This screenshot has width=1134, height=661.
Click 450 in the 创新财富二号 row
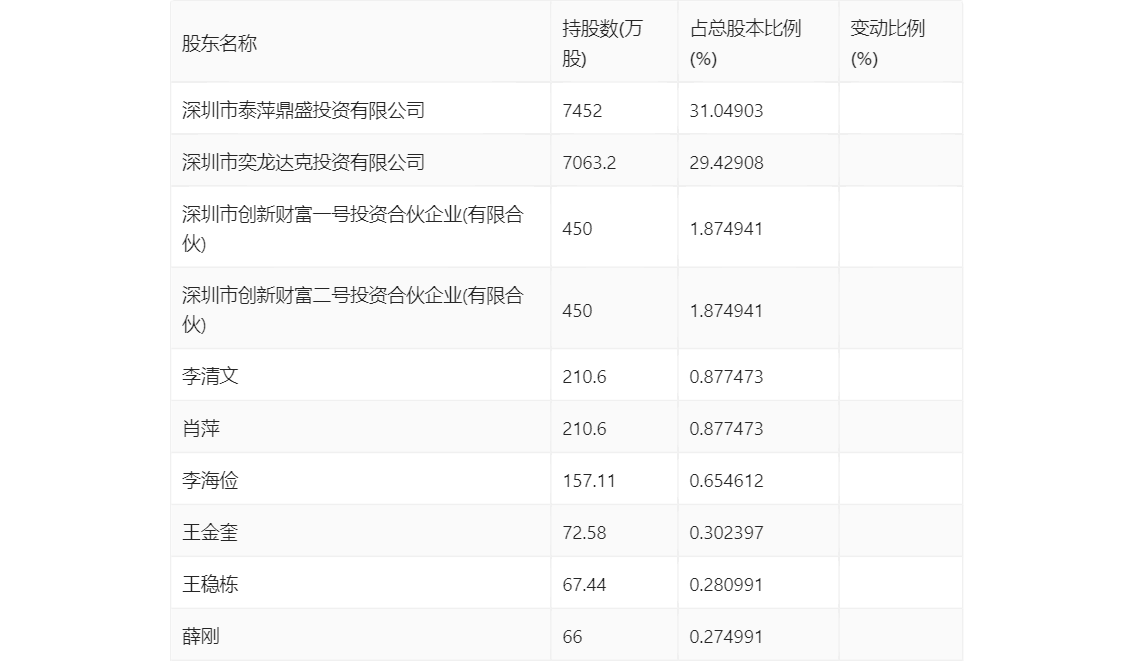point(577,311)
